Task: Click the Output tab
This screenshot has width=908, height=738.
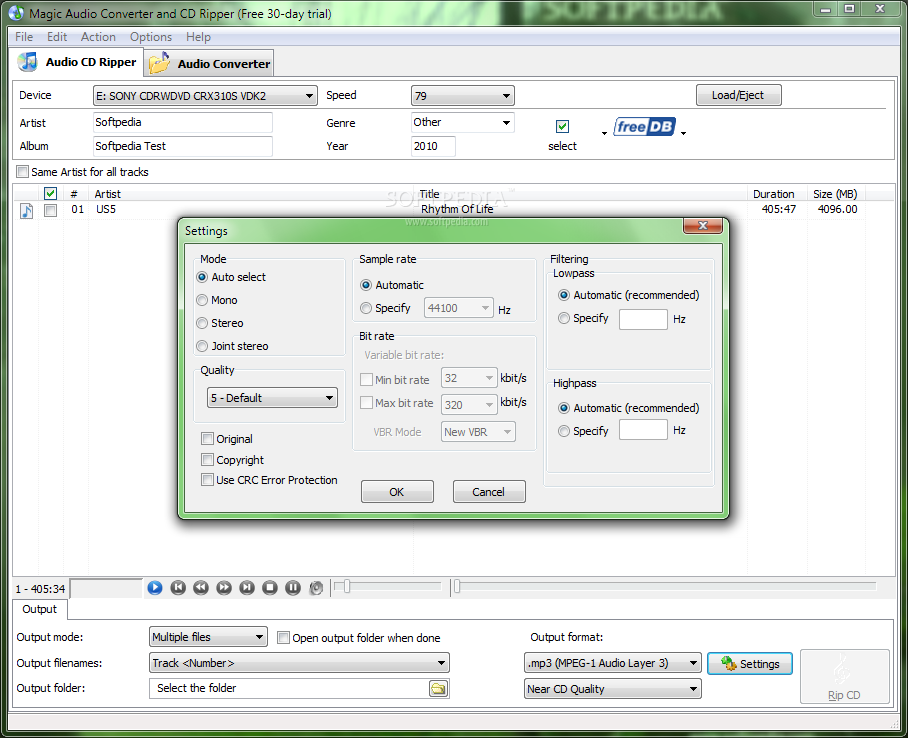Action: point(39,609)
